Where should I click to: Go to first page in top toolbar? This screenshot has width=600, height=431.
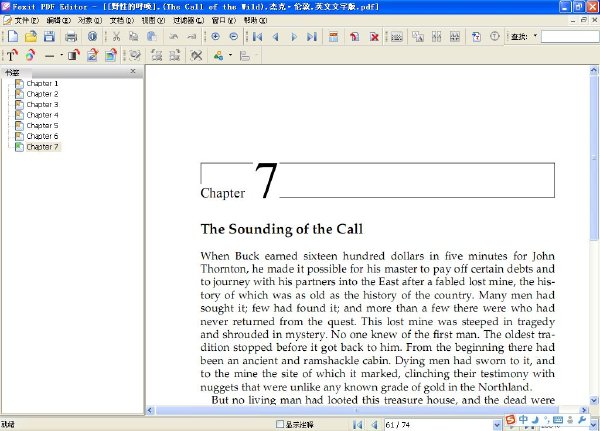(x=258, y=37)
